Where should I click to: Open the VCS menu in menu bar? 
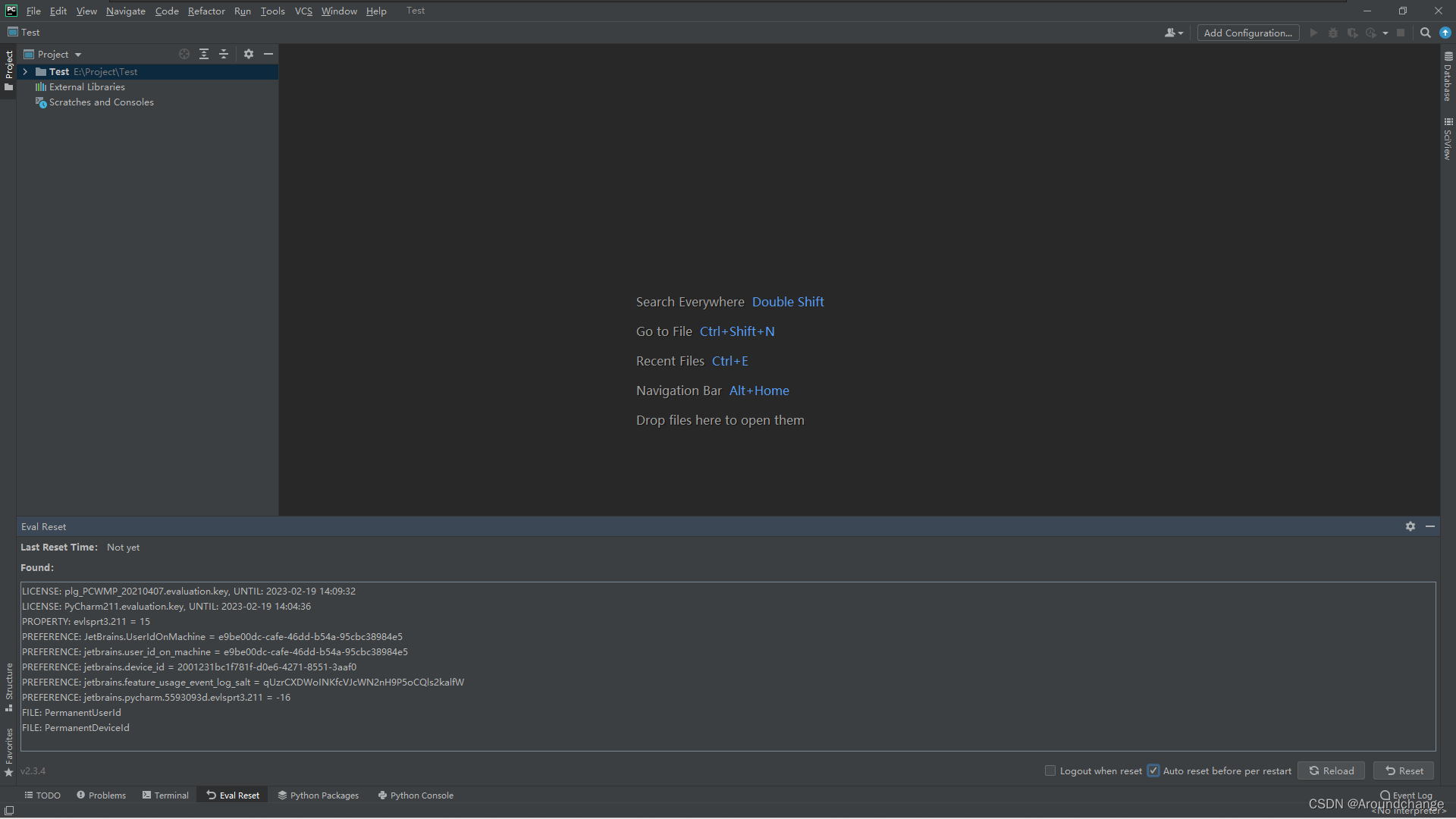302,10
